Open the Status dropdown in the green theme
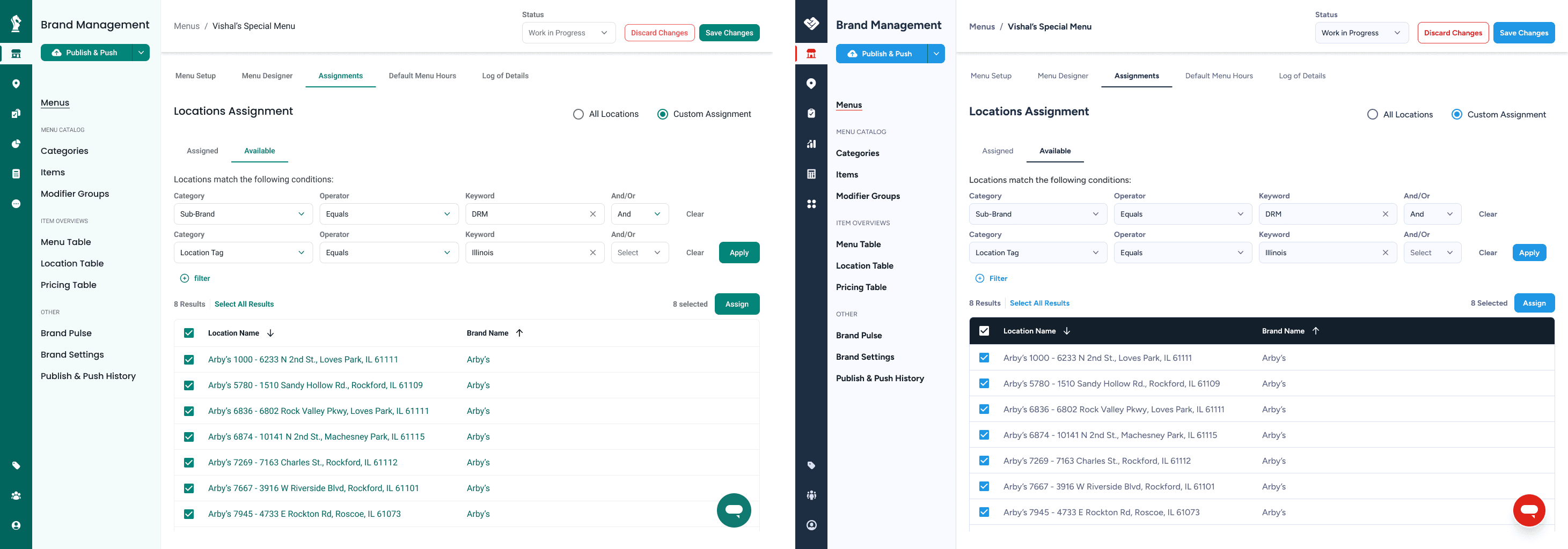 (568, 33)
